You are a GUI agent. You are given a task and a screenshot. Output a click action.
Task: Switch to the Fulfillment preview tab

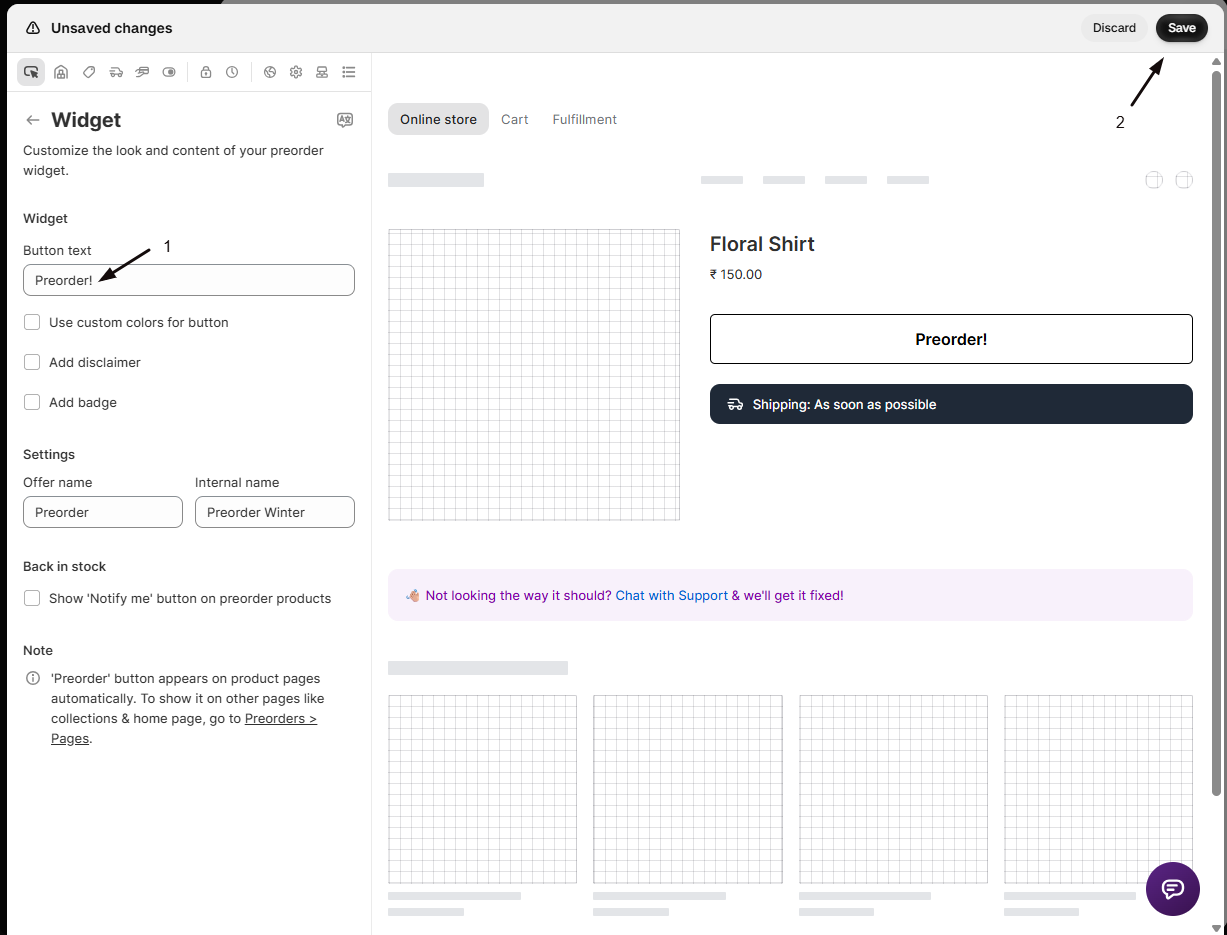click(x=585, y=119)
